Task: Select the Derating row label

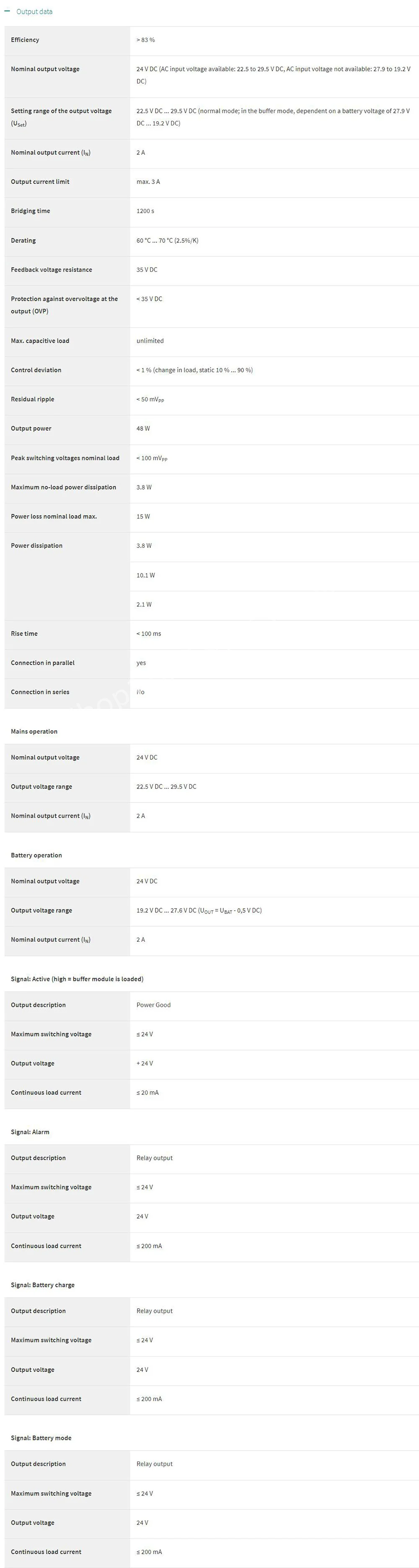Action: click(x=23, y=240)
